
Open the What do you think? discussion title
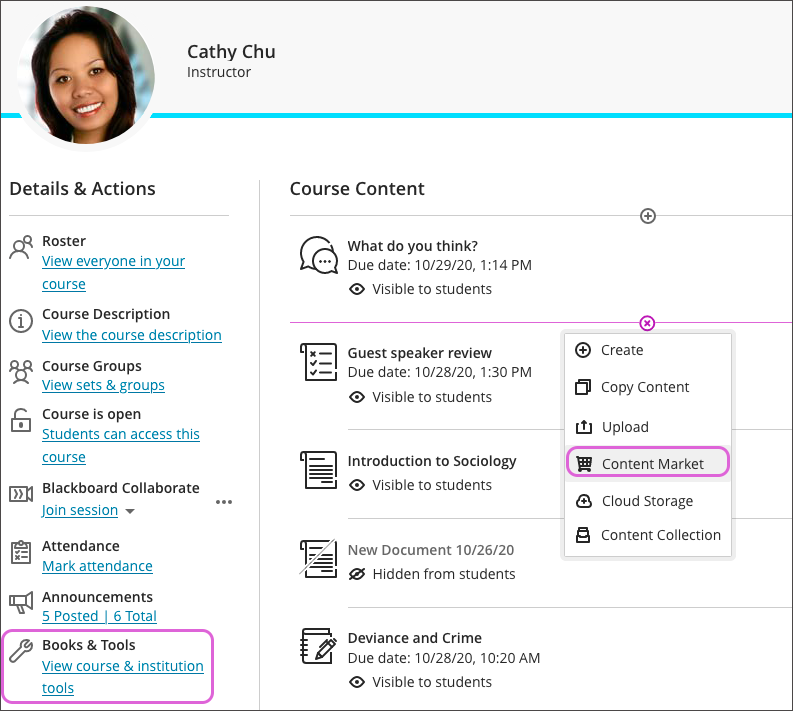coord(412,246)
